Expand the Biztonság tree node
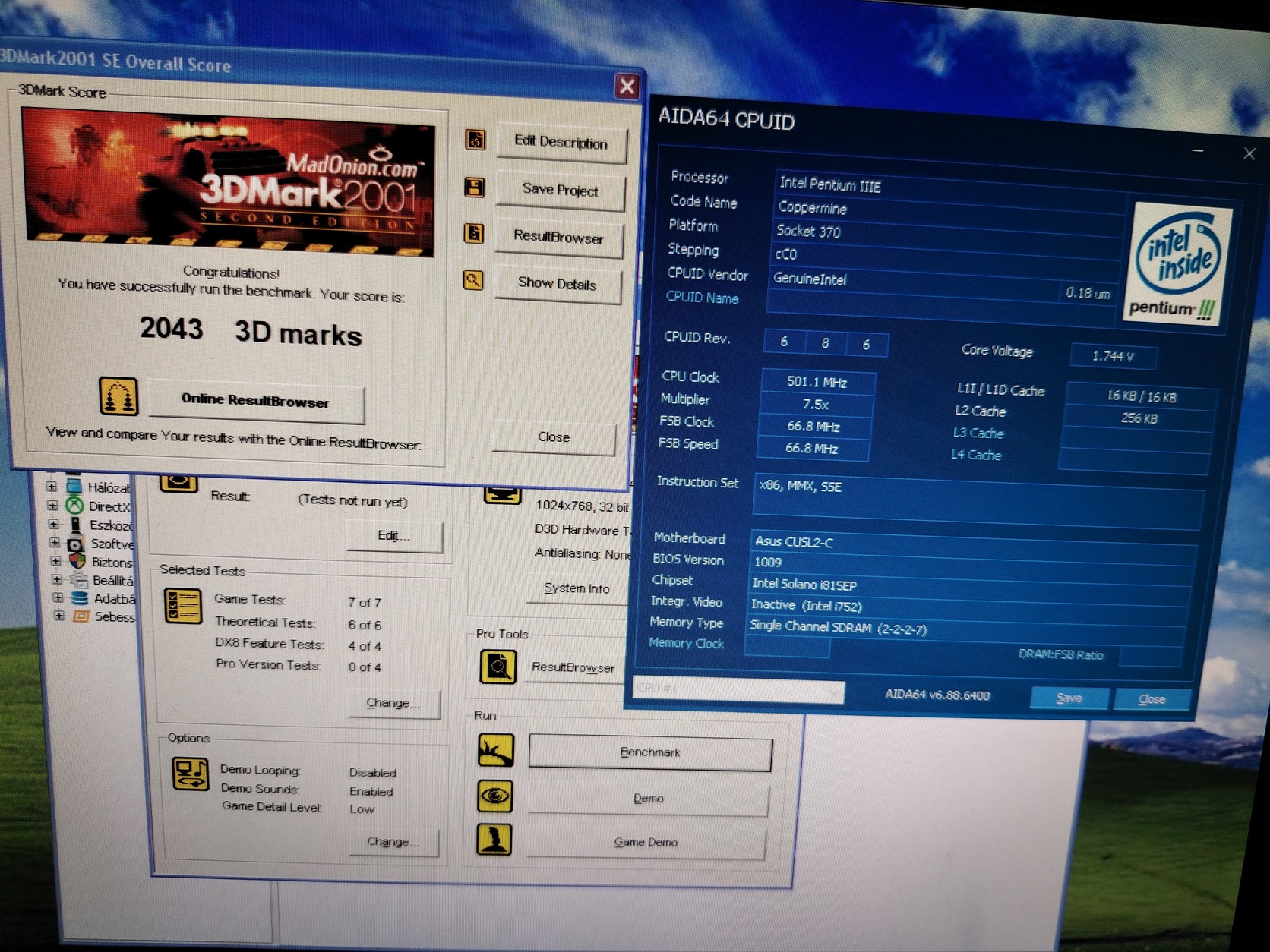 pos(55,561)
